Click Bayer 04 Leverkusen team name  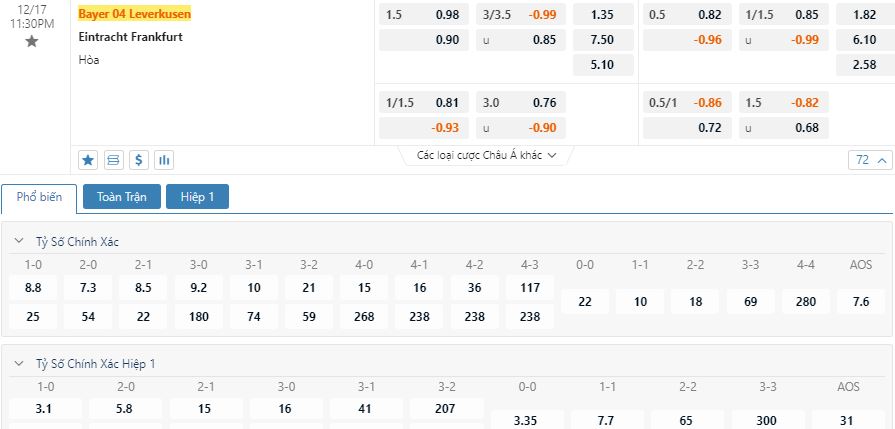pyautogui.click(x=135, y=14)
